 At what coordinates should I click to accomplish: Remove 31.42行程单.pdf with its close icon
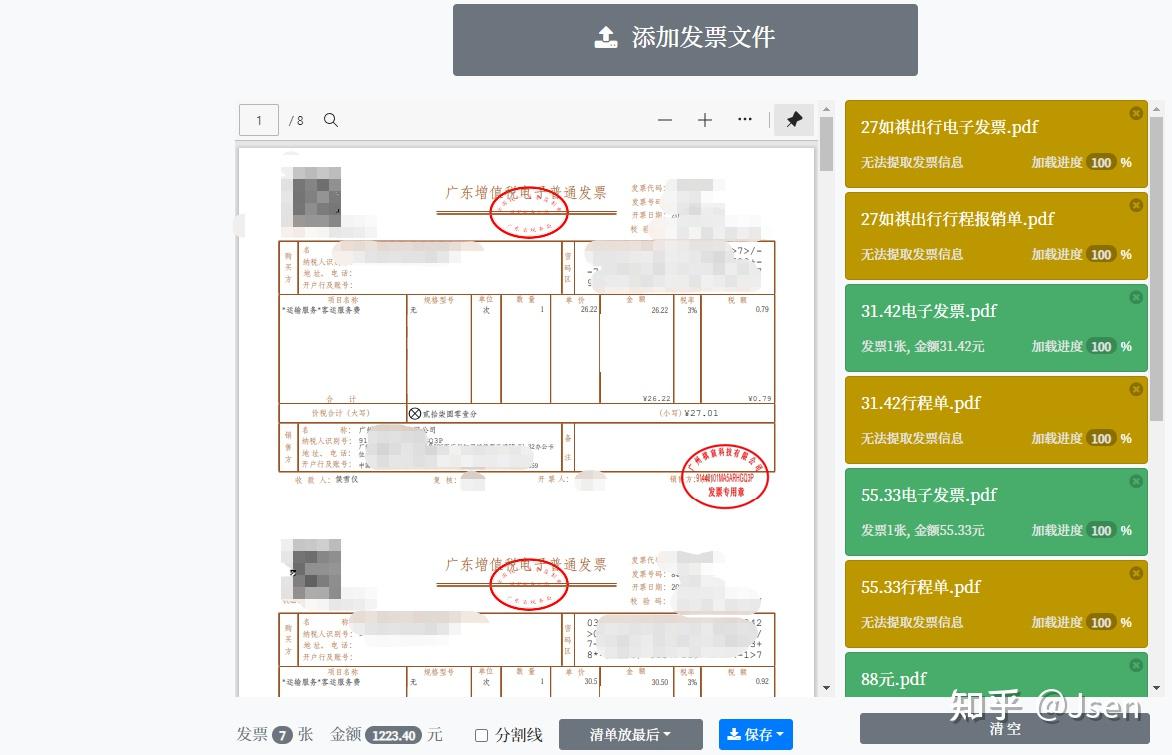pyautogui.click(x=1135, y=389)
